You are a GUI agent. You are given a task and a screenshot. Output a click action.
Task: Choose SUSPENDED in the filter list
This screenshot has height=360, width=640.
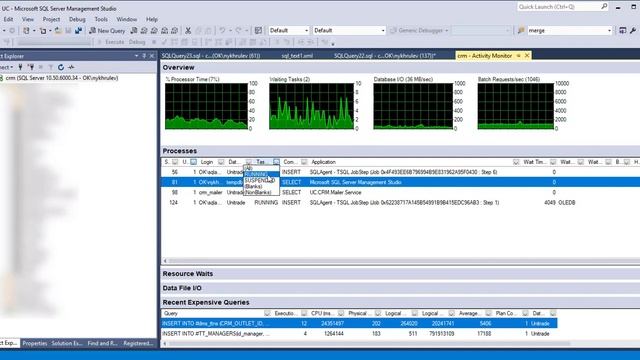[x=261, y=180]
